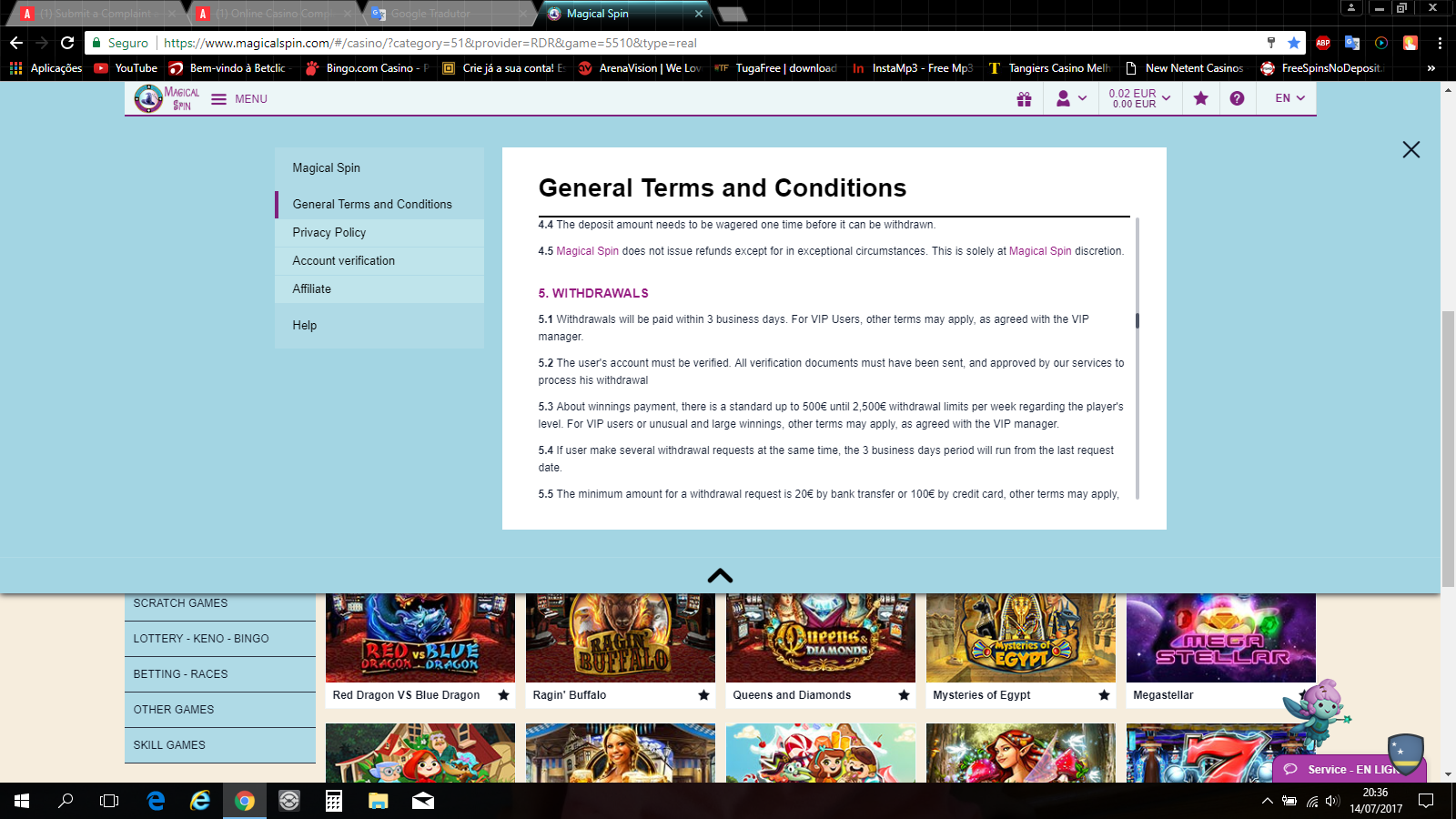The width and height of the screenshot is (1456, 819).
Task: Expand the EUR balance dropdown
Action: (1139, 98)
